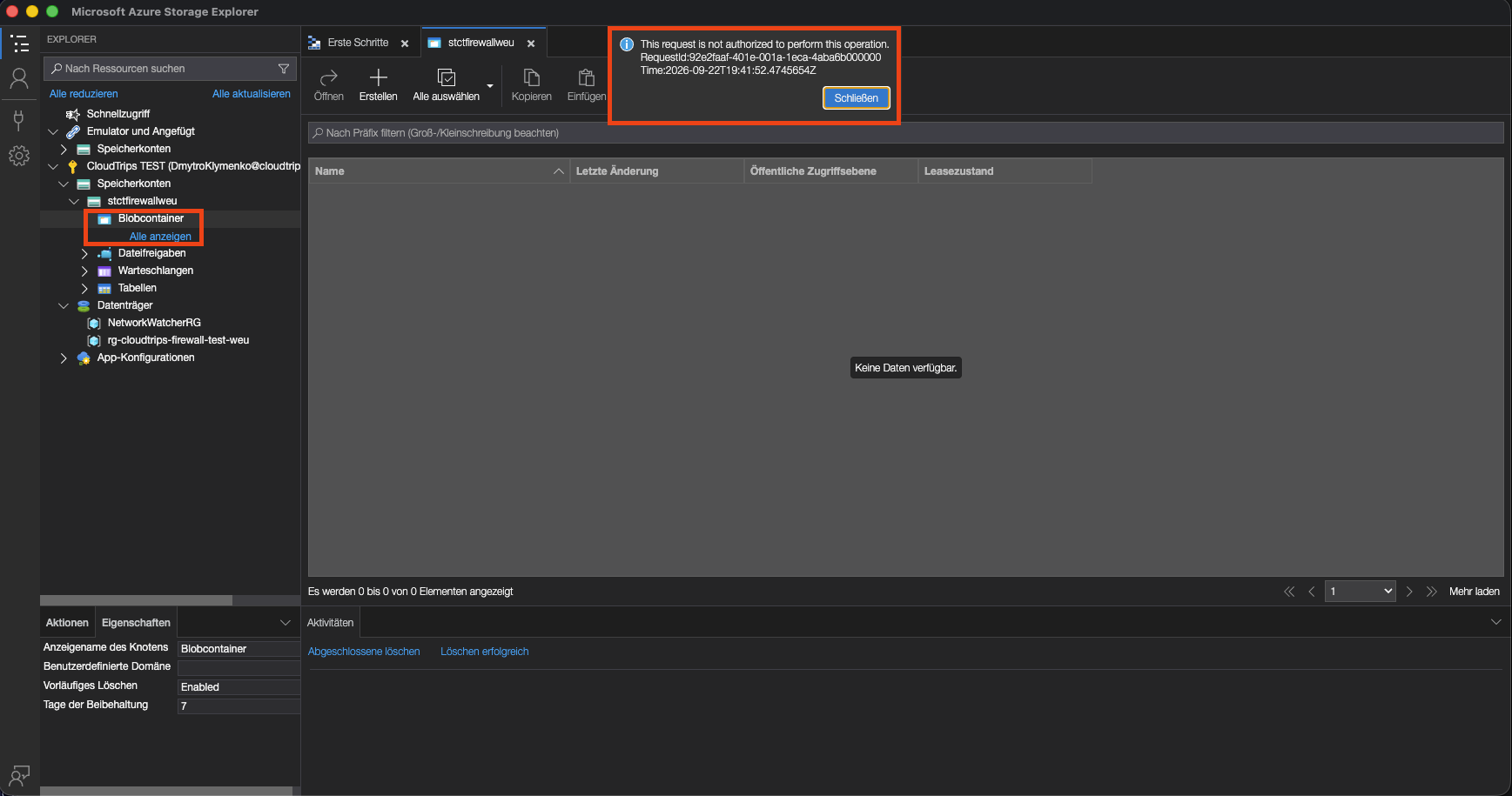Click the Kopieren toolbar button

(x=532, y=85)
